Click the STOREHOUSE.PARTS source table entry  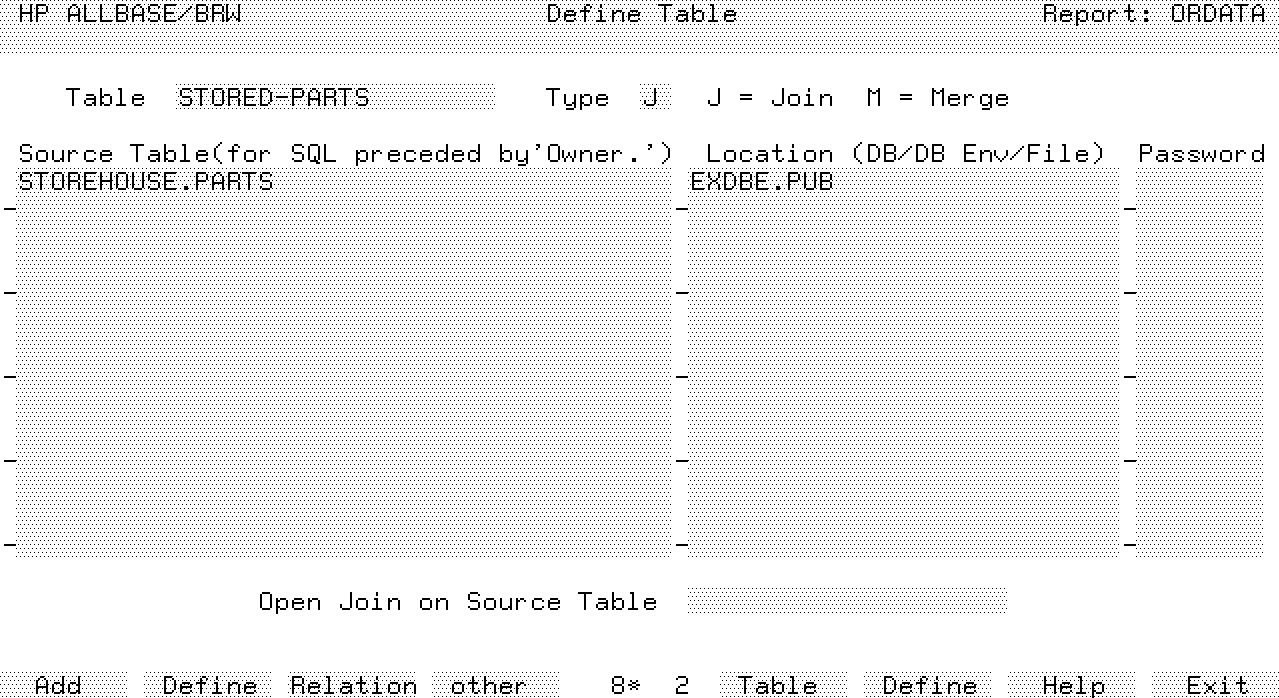click(x=146, y=182)
